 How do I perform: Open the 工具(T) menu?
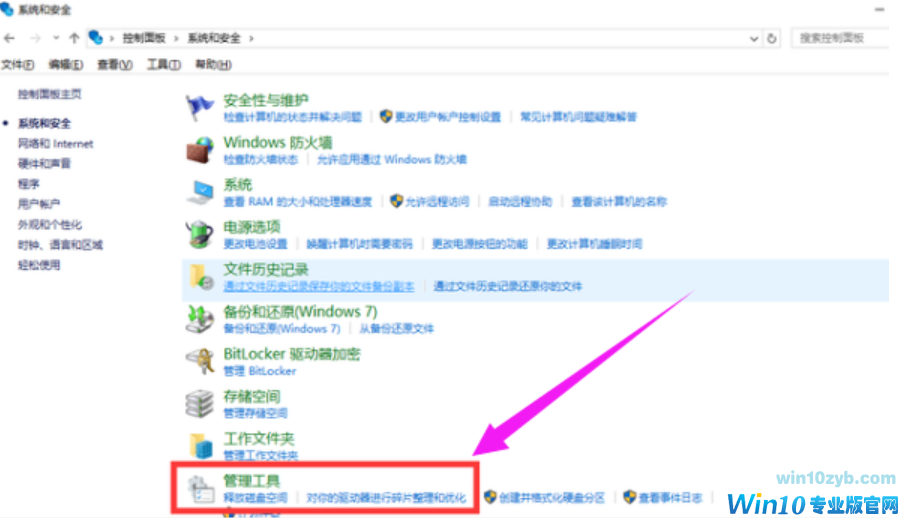[164, 65]
